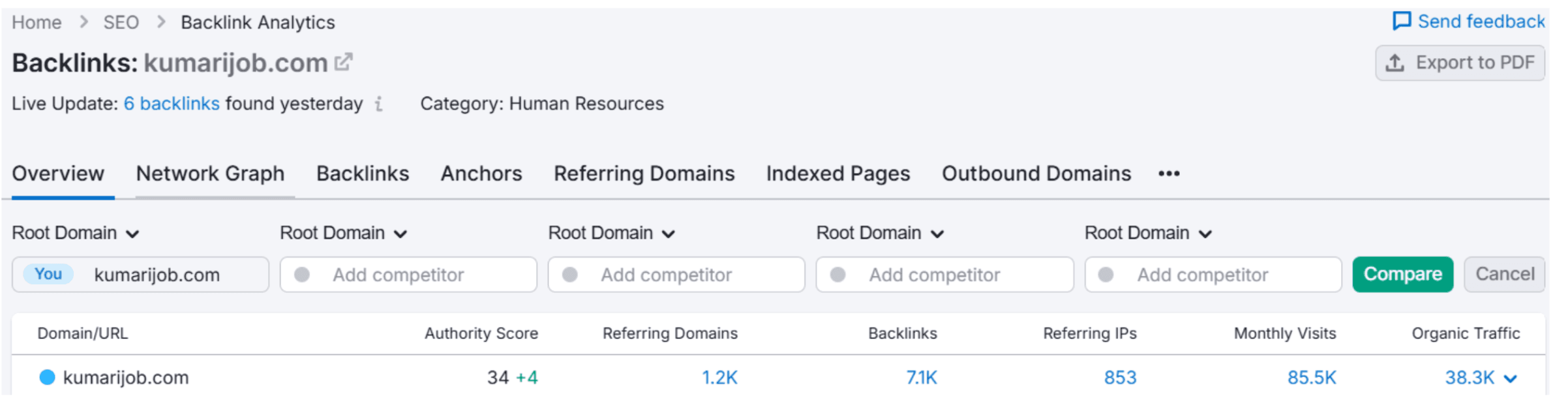
Task: Open Referring Domains value 1.2K
Action: tap(719, 378)
